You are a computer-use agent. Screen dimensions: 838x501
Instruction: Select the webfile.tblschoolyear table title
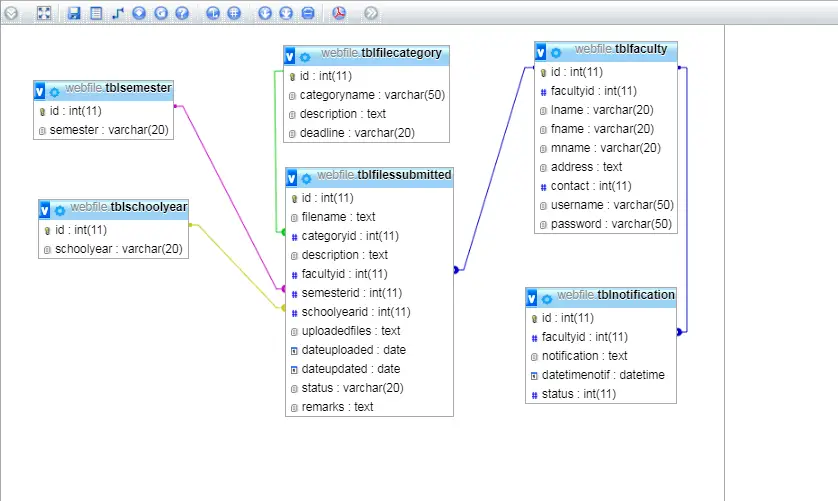(129, 207)
